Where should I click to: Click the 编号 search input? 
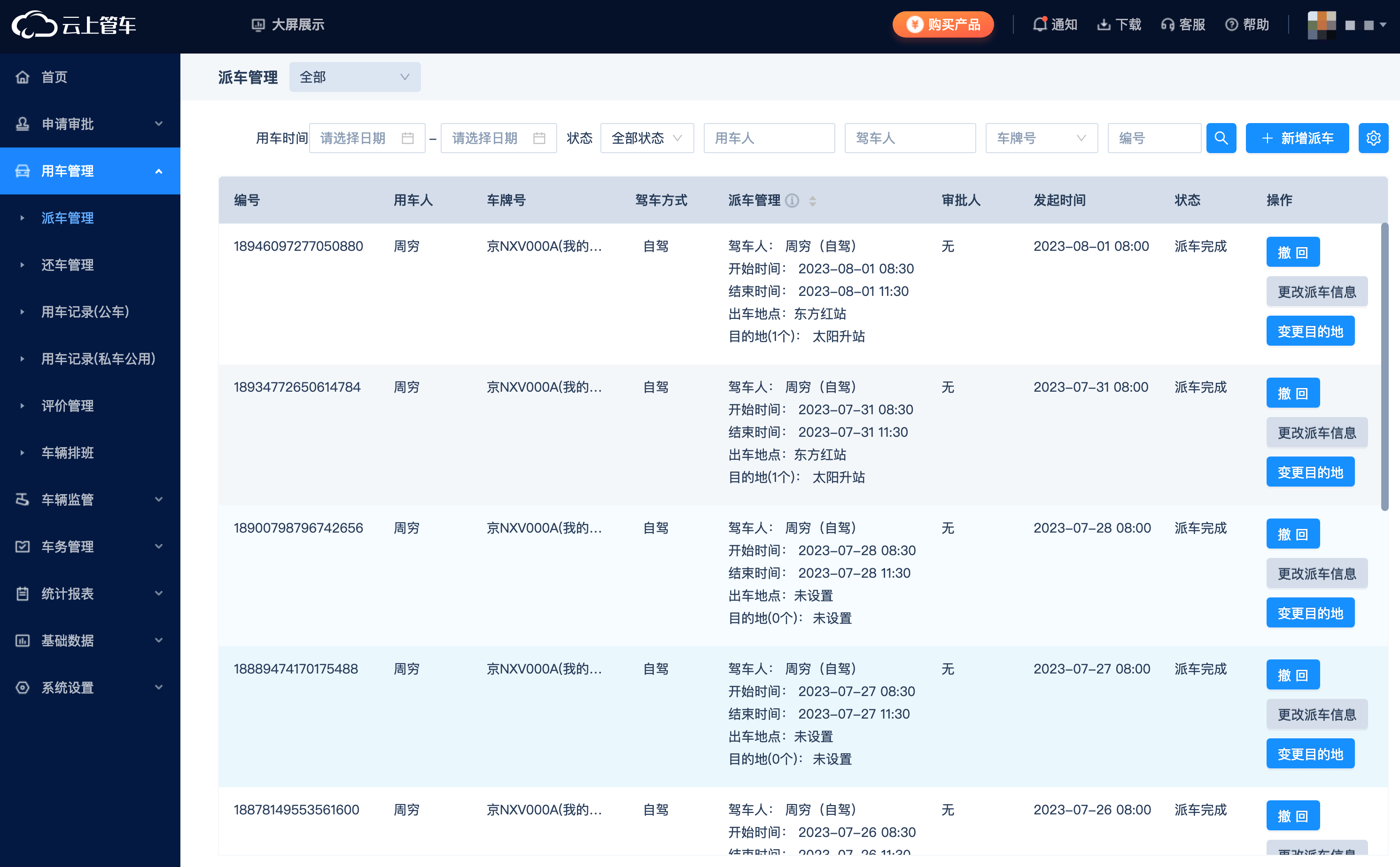click(x=1154, y=138)
